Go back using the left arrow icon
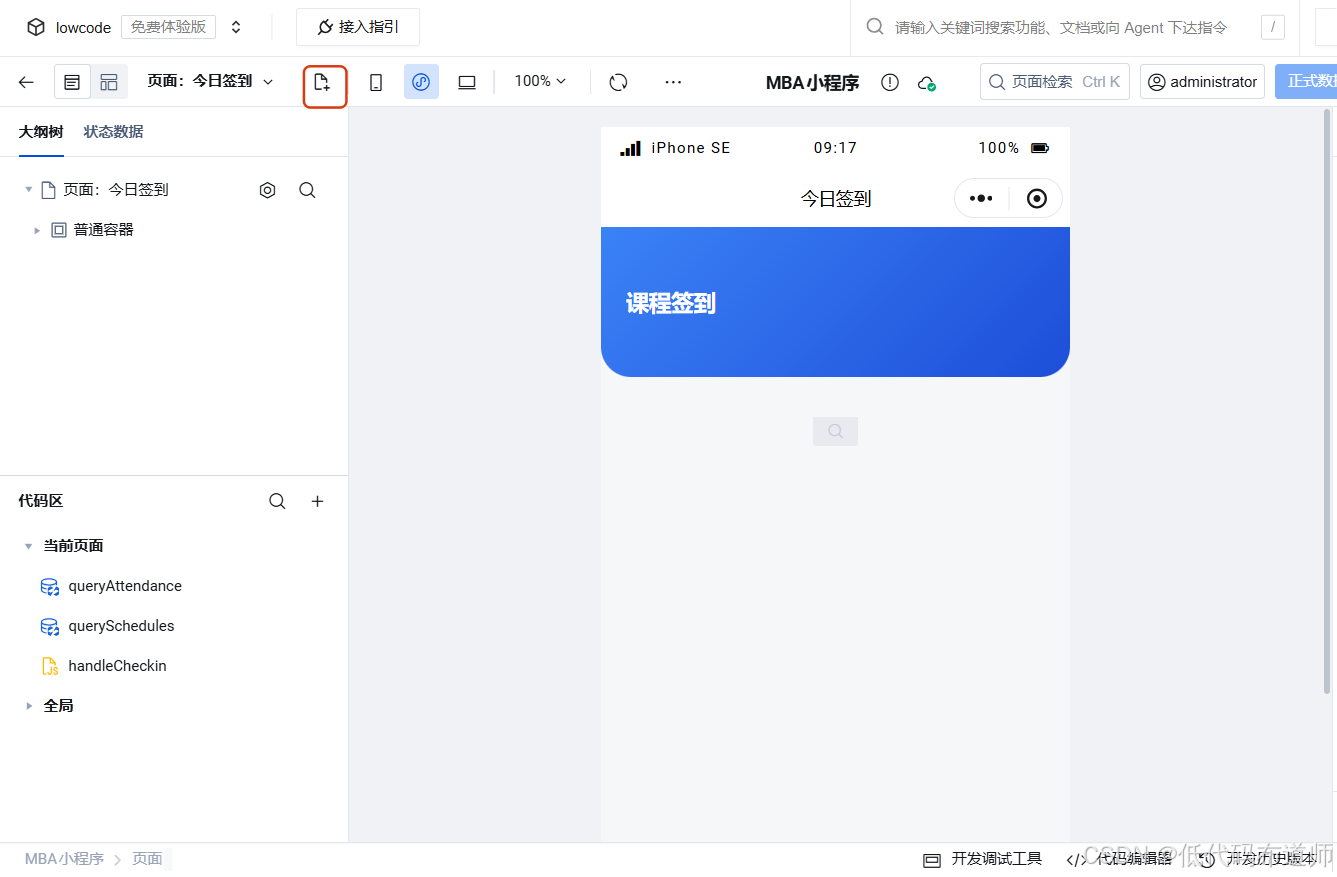 [x=26, y=82]
